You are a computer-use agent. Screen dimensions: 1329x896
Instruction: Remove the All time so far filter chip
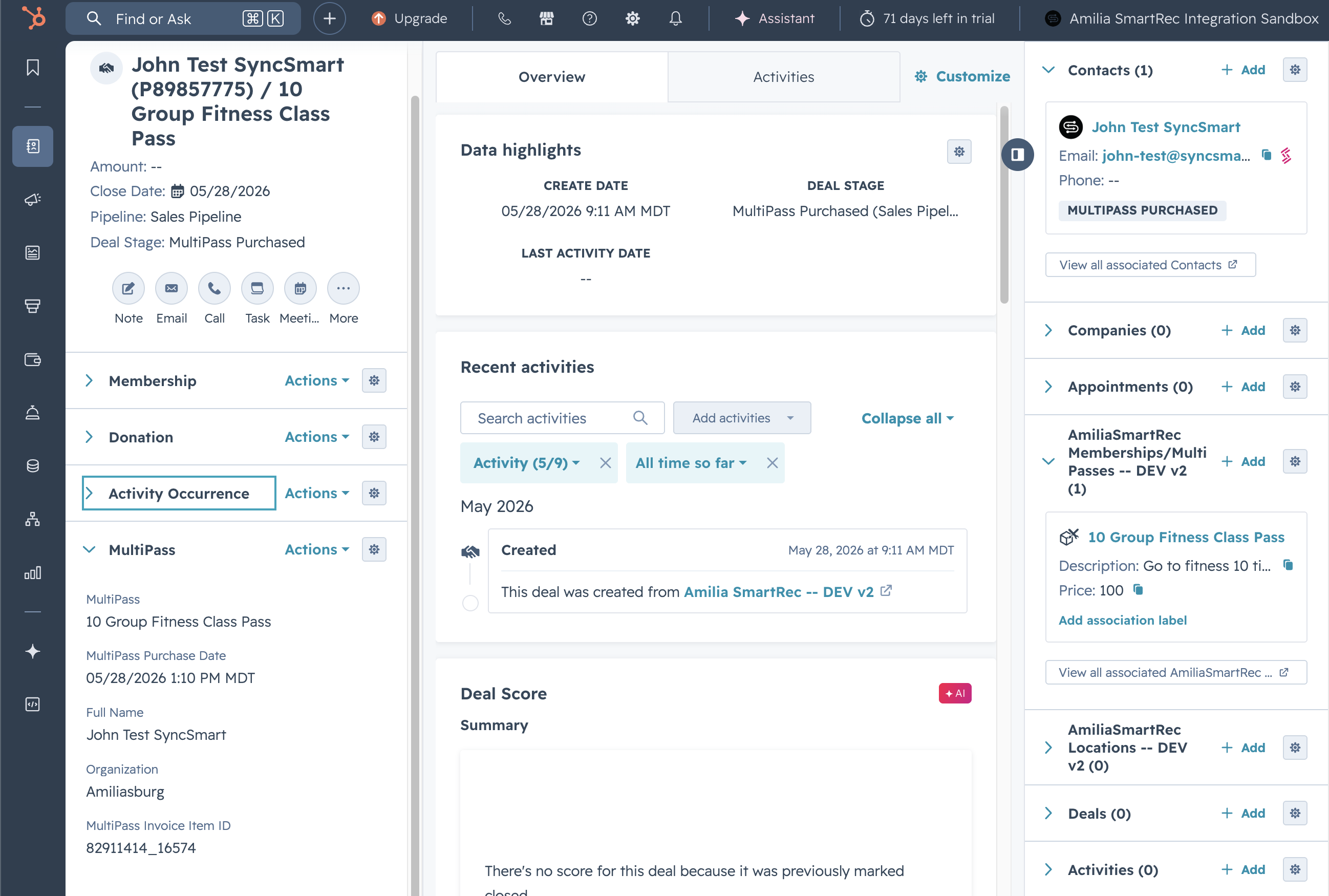(x=772, y=463)
